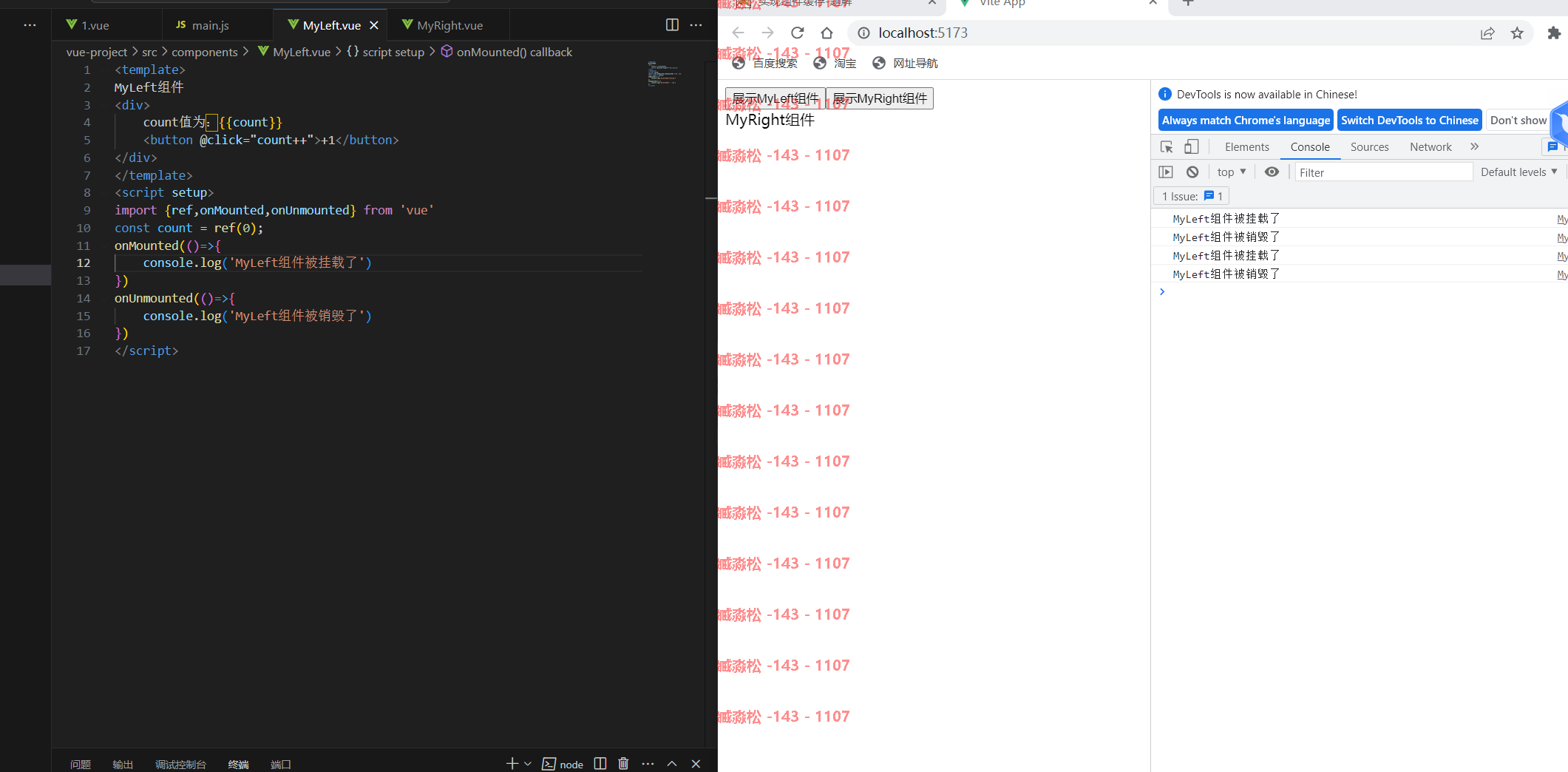The image size is (1568, 772).
Task: Click Switch DevTools to Chinese
Action: coord(1410,121)
